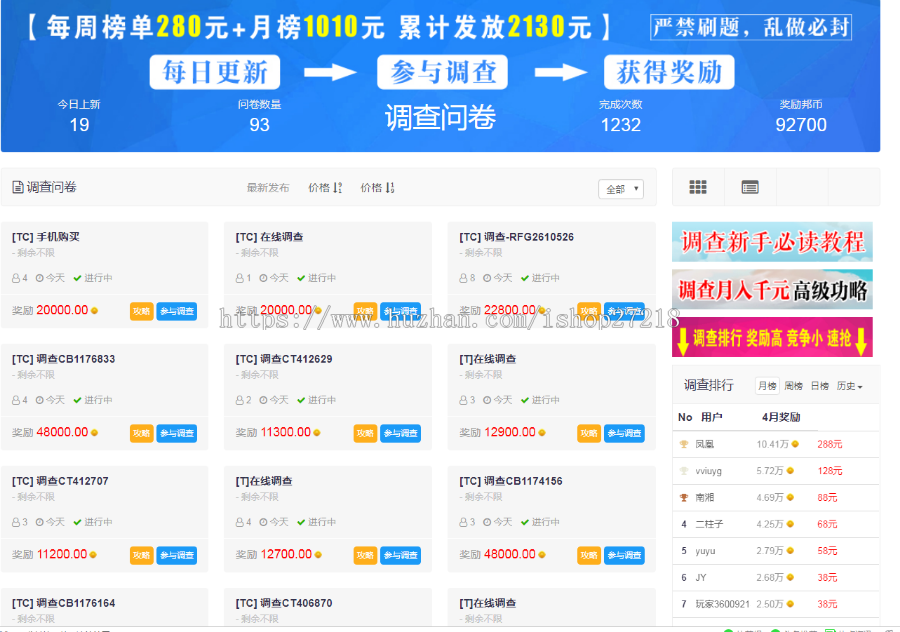Click the 参与调查 banner button

(x=443, y=72)
